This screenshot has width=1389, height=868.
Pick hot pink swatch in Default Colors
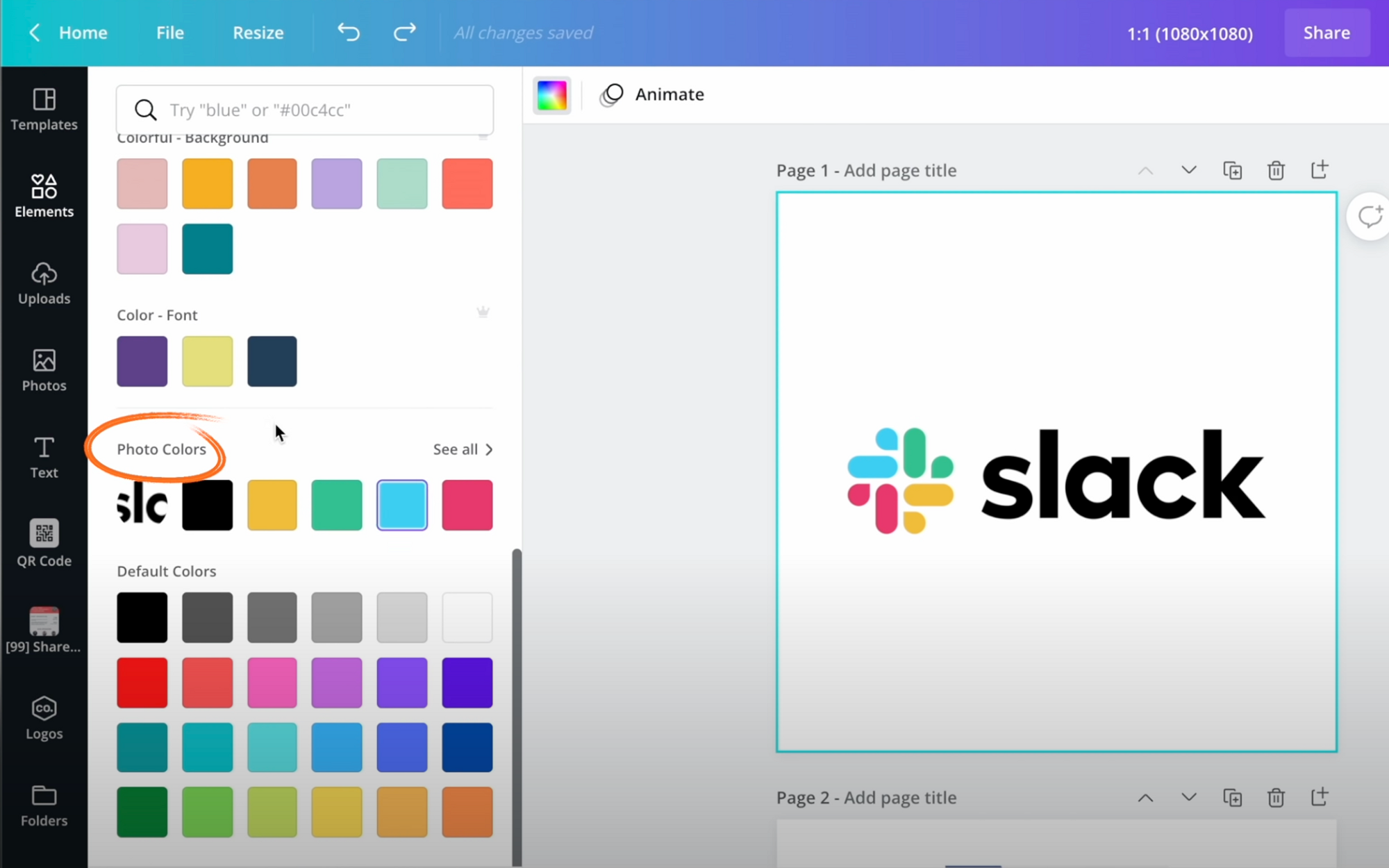272,683
